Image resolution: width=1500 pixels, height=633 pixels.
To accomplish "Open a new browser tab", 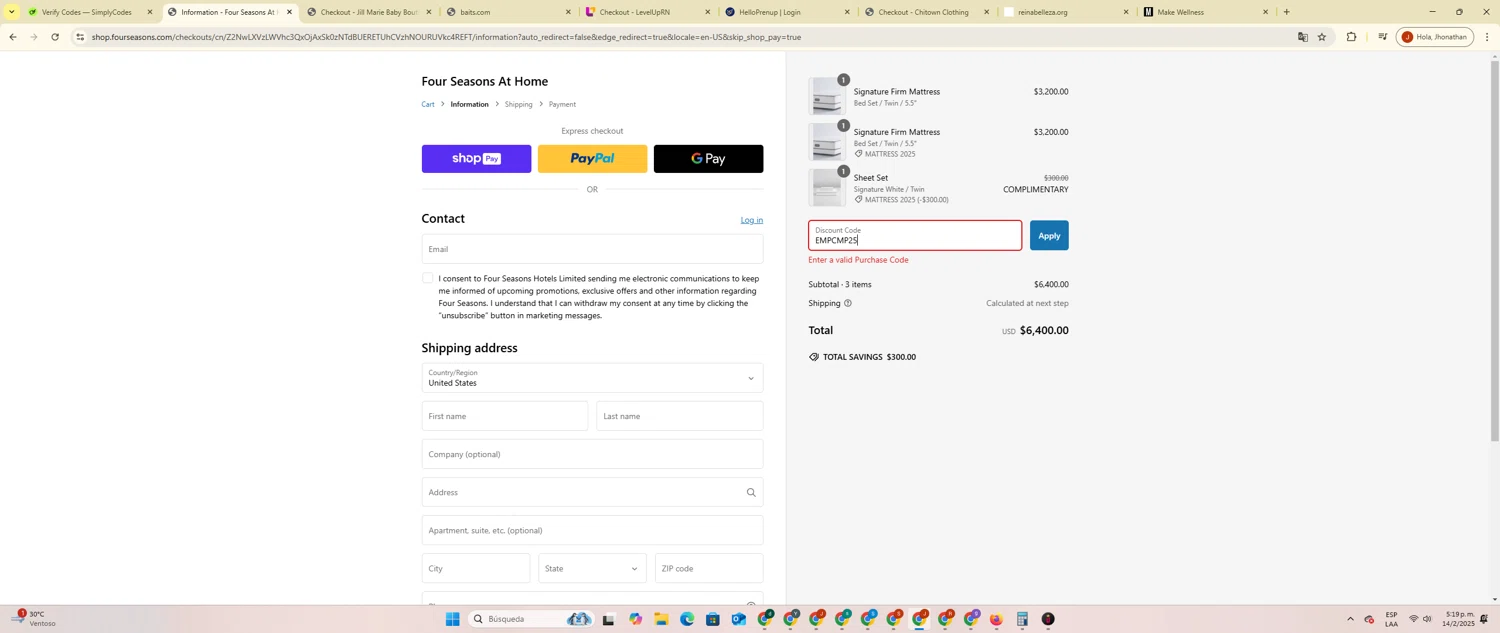I will point(1286,12).
